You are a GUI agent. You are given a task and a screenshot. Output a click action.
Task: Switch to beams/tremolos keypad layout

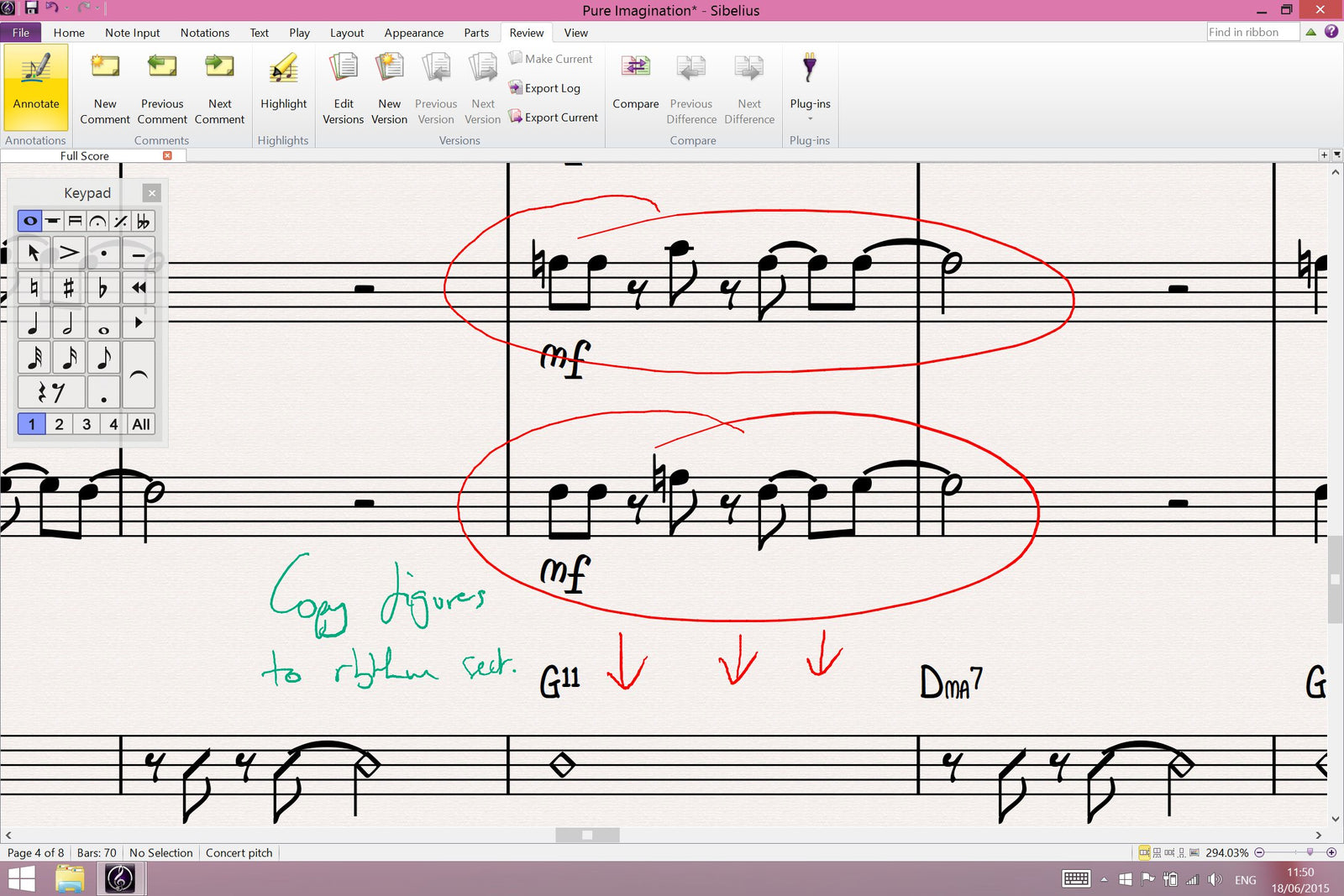pos(76,221)
